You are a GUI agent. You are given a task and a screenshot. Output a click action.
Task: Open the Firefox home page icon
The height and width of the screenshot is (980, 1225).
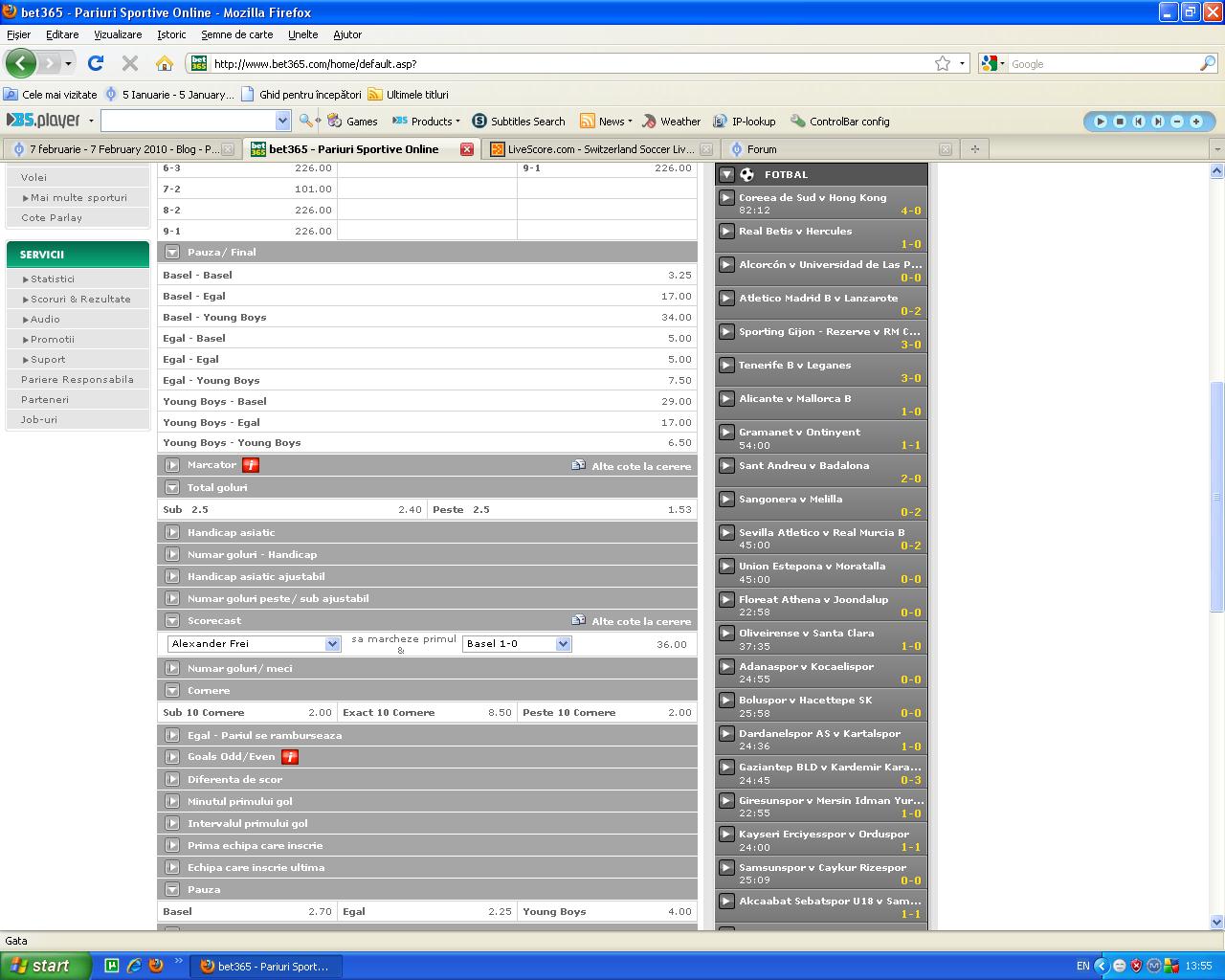tap(165, 63)
